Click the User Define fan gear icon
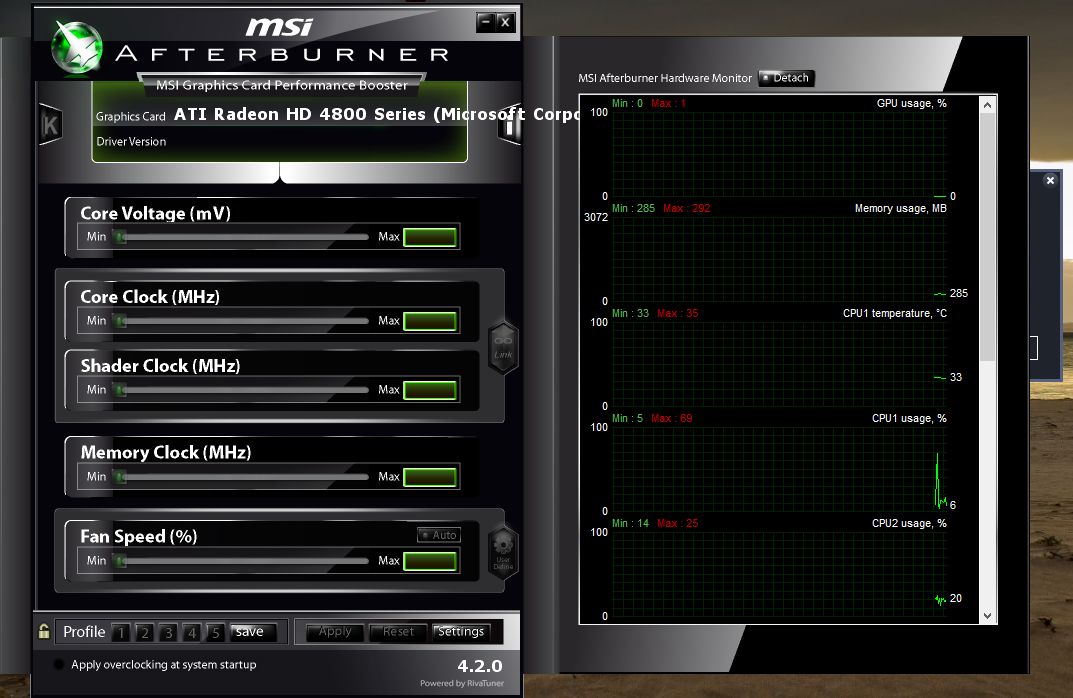1073x698 pixels. [x=503, y=552]
